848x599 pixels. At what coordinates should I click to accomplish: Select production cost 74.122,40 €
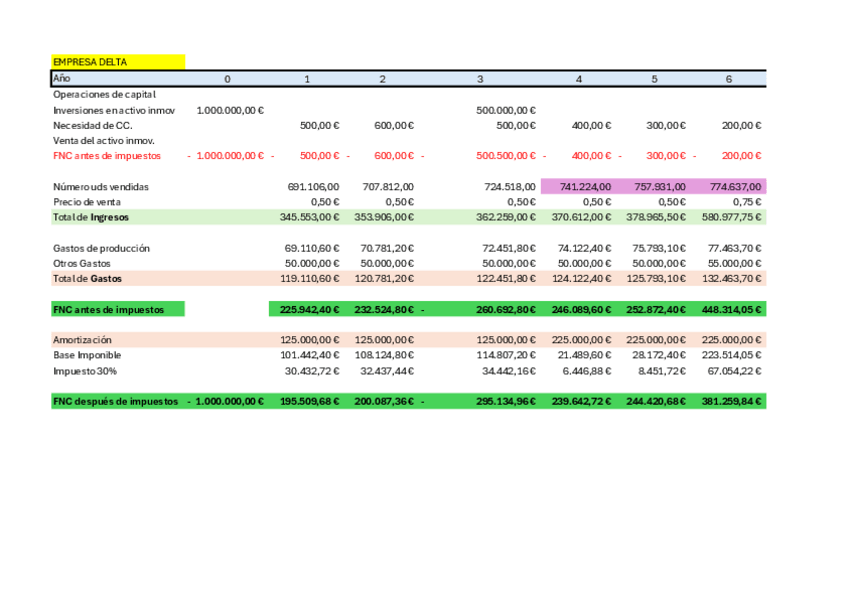coord(585,249)
